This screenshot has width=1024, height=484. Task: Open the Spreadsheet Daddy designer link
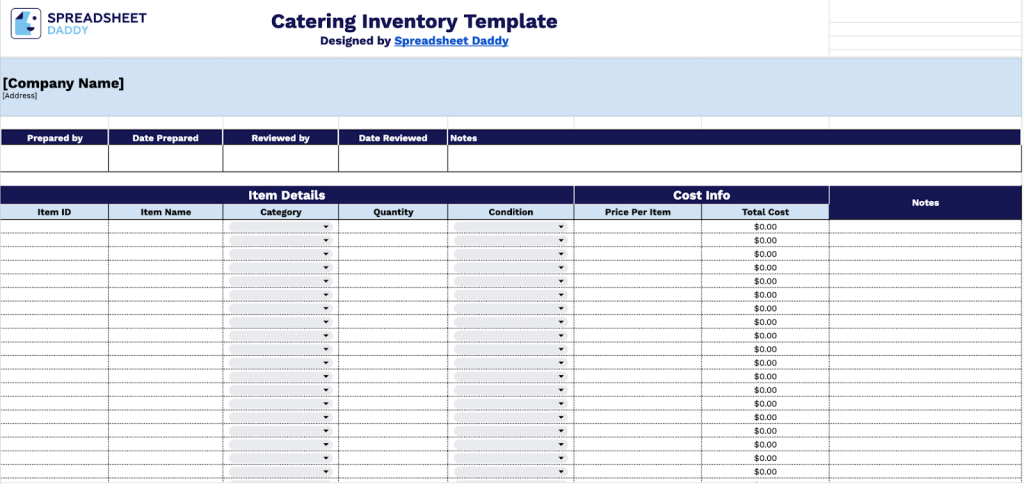point(451,41)
